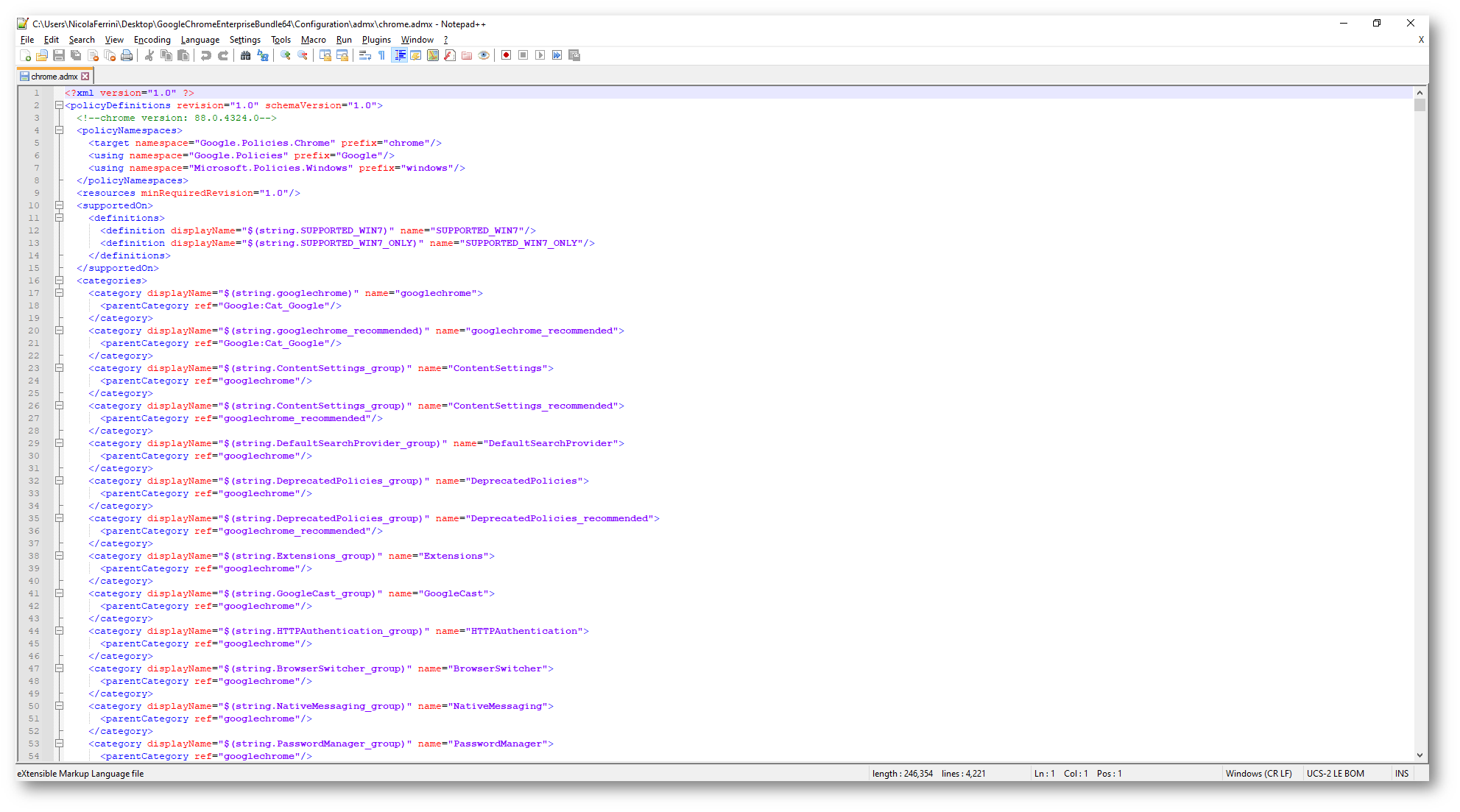Viewport: 1460px width, 812px height.
Task: Cut selection with the scissors icon
Action: point(149,55)
